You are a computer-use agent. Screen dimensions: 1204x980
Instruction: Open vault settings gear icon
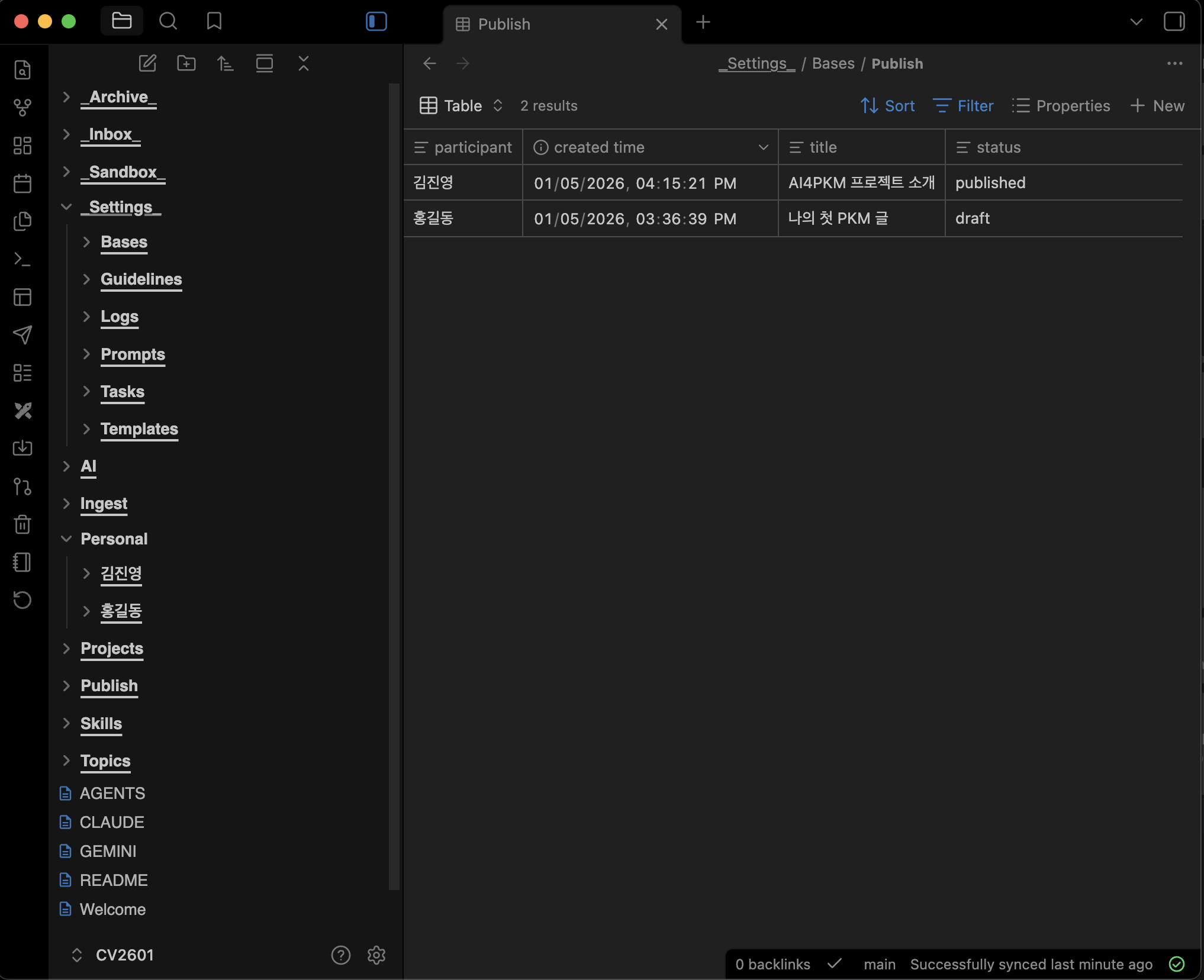[376, 955]
